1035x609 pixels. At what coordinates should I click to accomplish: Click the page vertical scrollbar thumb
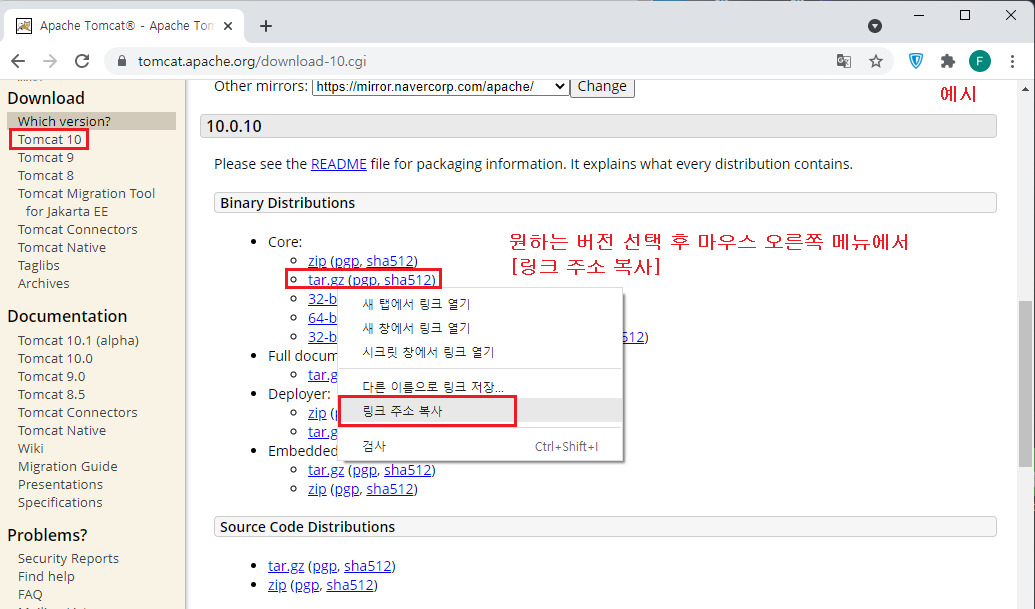pyautogui.click(x=1024, y=383)
